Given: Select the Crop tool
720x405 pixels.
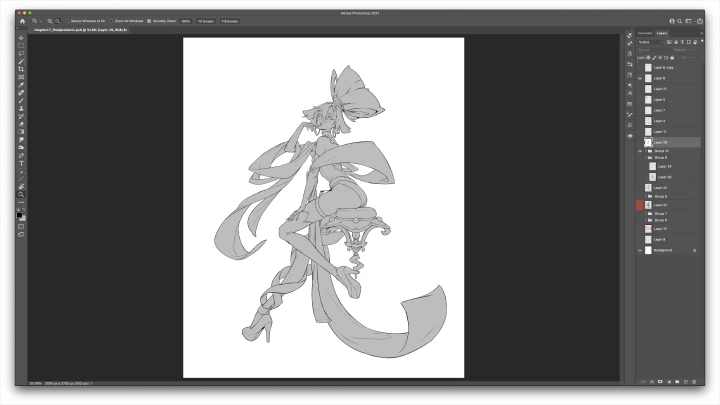Looking at the screenshot, I should 21,69.
